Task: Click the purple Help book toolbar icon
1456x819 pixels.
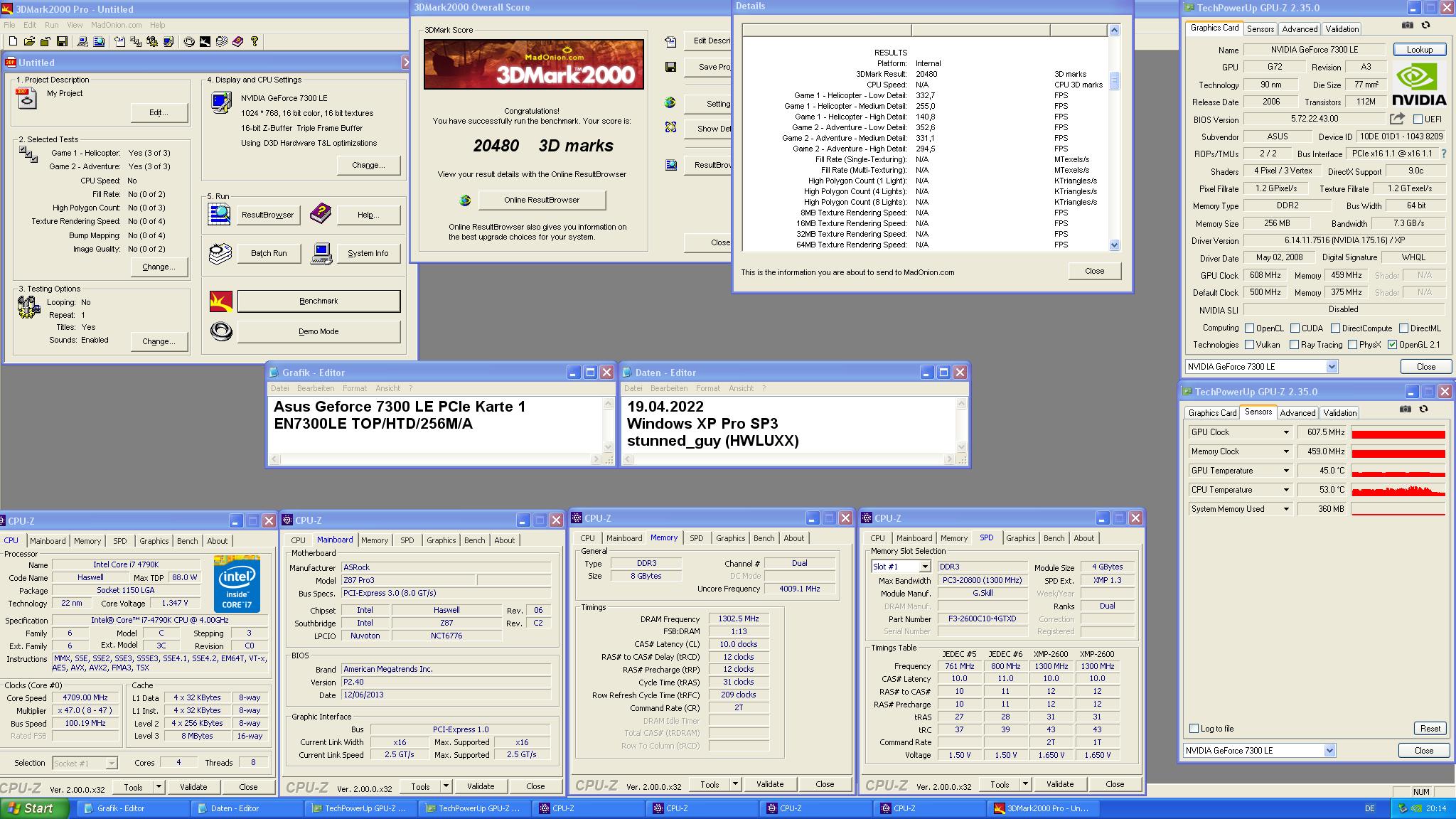Action: tap(238, 42)
